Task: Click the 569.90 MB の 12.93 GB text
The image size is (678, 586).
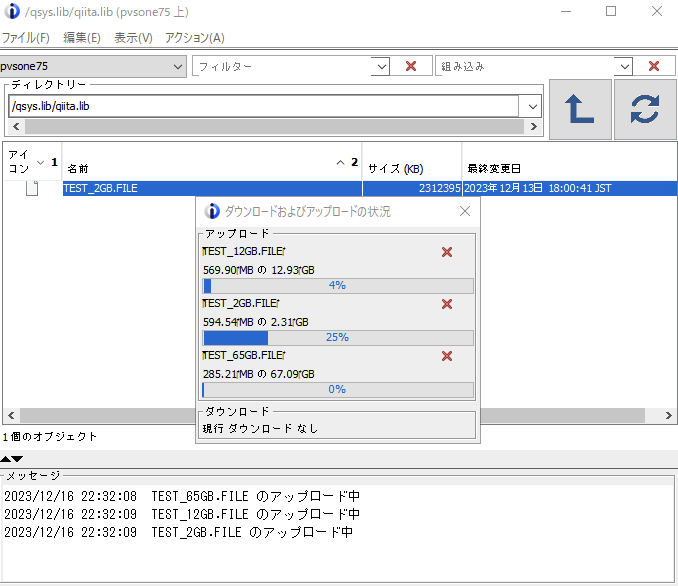Action: click(x=259, y=270)
